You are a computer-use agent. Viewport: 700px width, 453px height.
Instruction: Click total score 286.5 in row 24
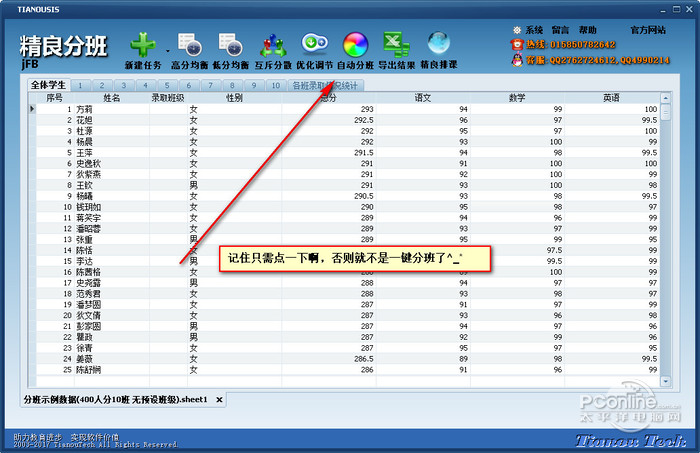tap(363, 359)
